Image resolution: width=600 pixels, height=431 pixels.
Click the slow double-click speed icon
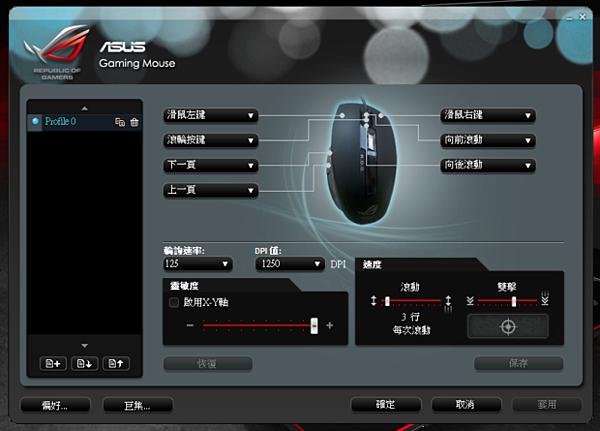click(x=470, y=301)
